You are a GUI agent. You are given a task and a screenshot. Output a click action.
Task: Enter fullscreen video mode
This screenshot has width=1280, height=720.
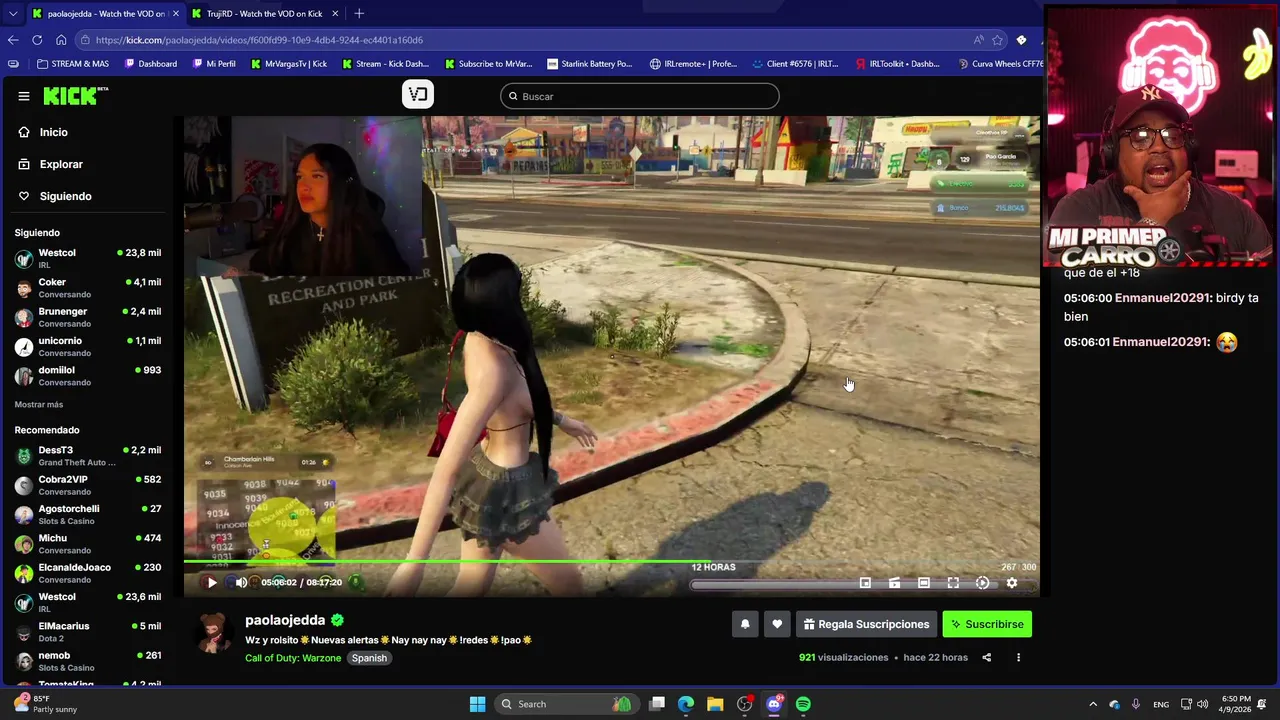click(x=953, y=583)
